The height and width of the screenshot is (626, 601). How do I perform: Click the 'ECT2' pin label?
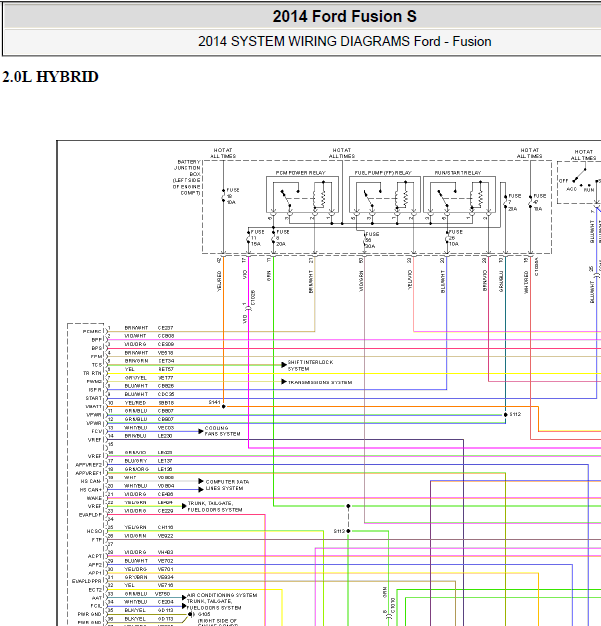(x=95, y=589)
